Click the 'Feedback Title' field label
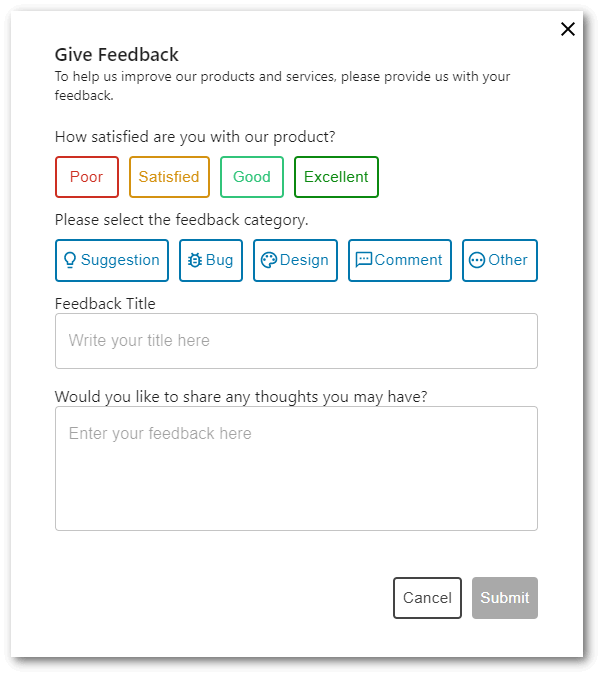 (x=105, y=303)
